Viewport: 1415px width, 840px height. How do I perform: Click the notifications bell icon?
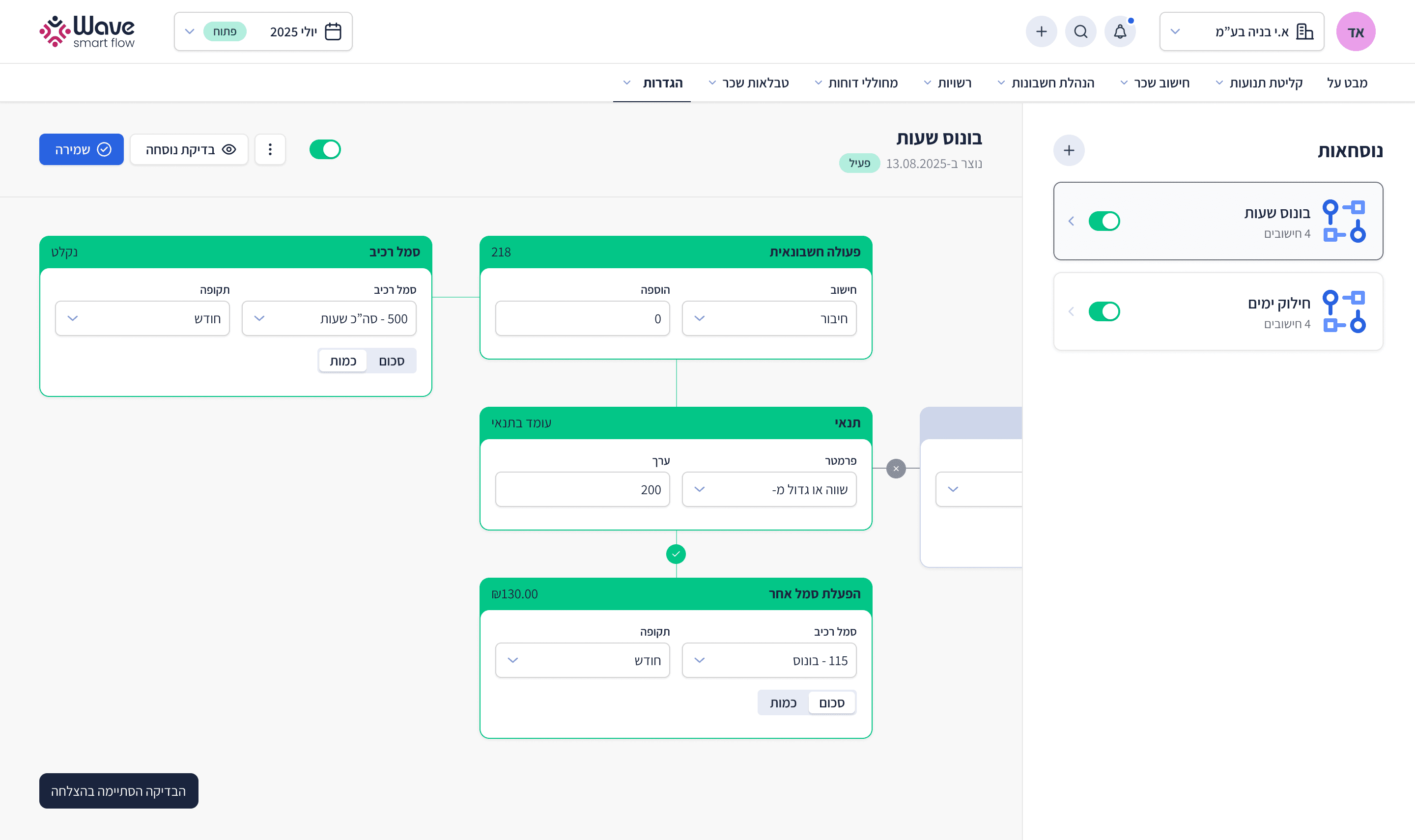1120,32
